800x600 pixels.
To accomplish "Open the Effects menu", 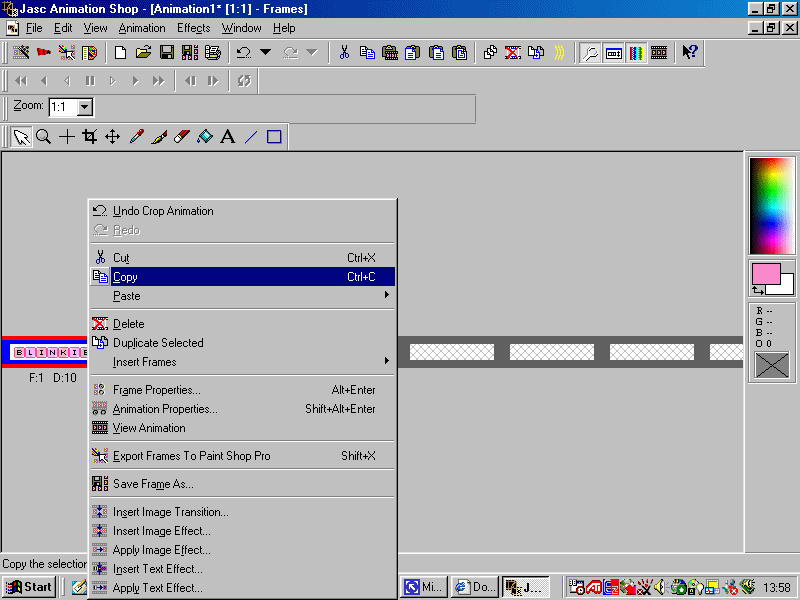I will (x=193, y=28).
